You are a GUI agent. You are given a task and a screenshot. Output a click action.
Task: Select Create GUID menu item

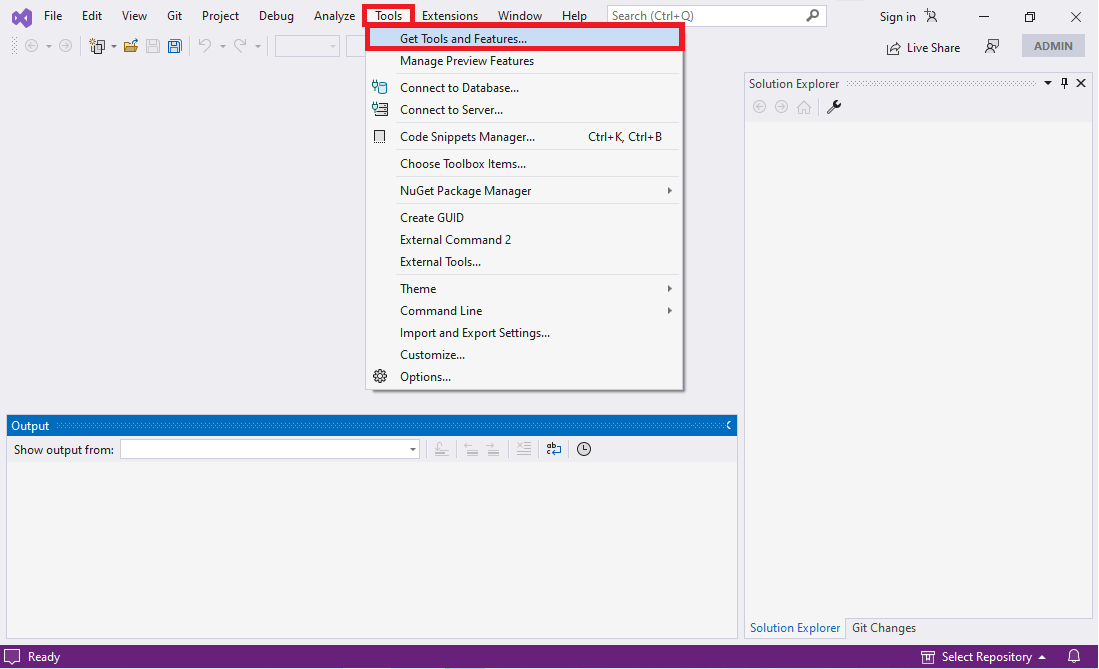point(524,217)
